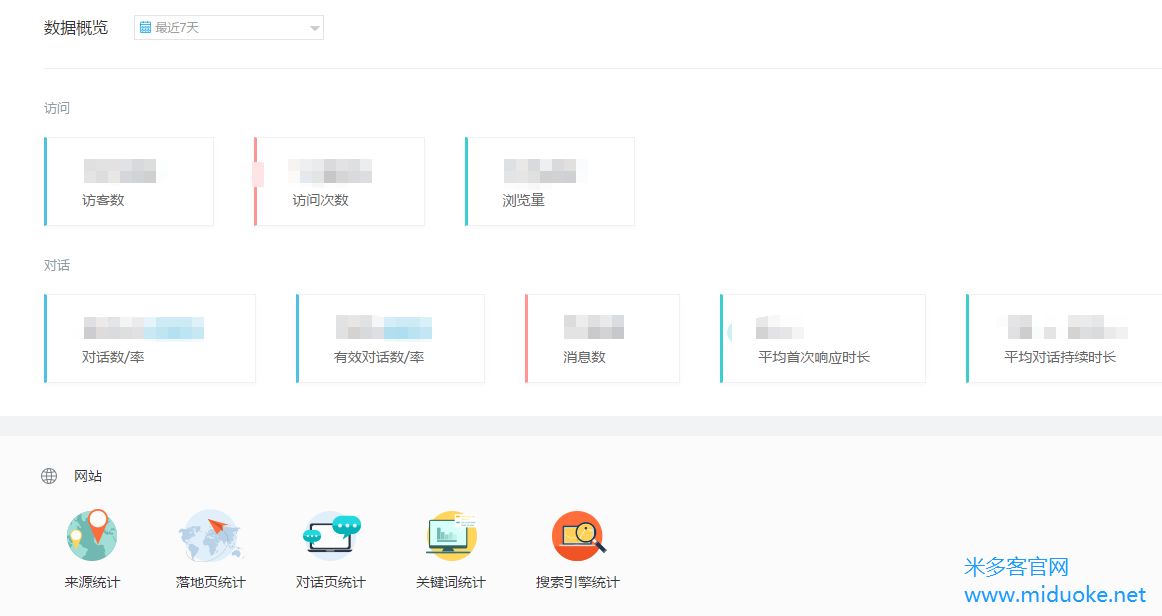Select the 对话数/率 card
This screenshot has height=616, width=1162.
click(x=151, y=339)
